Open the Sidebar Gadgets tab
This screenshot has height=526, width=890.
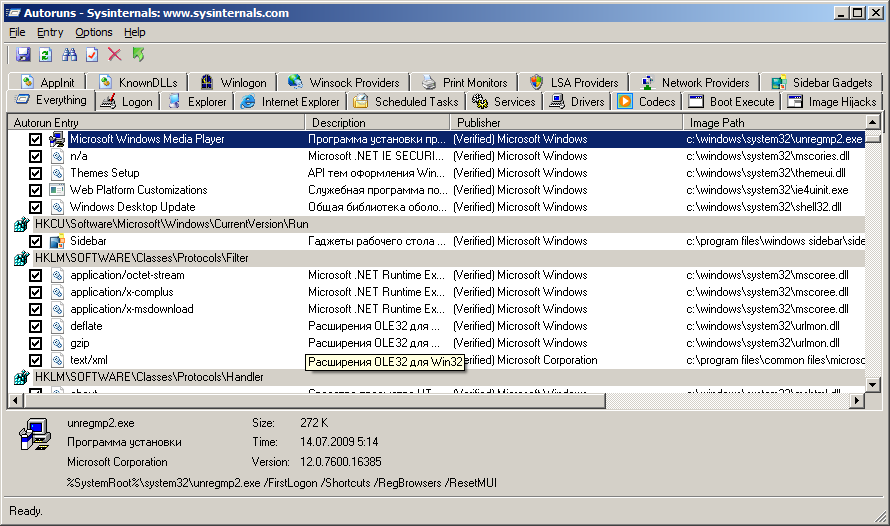[x=821, y=83]
